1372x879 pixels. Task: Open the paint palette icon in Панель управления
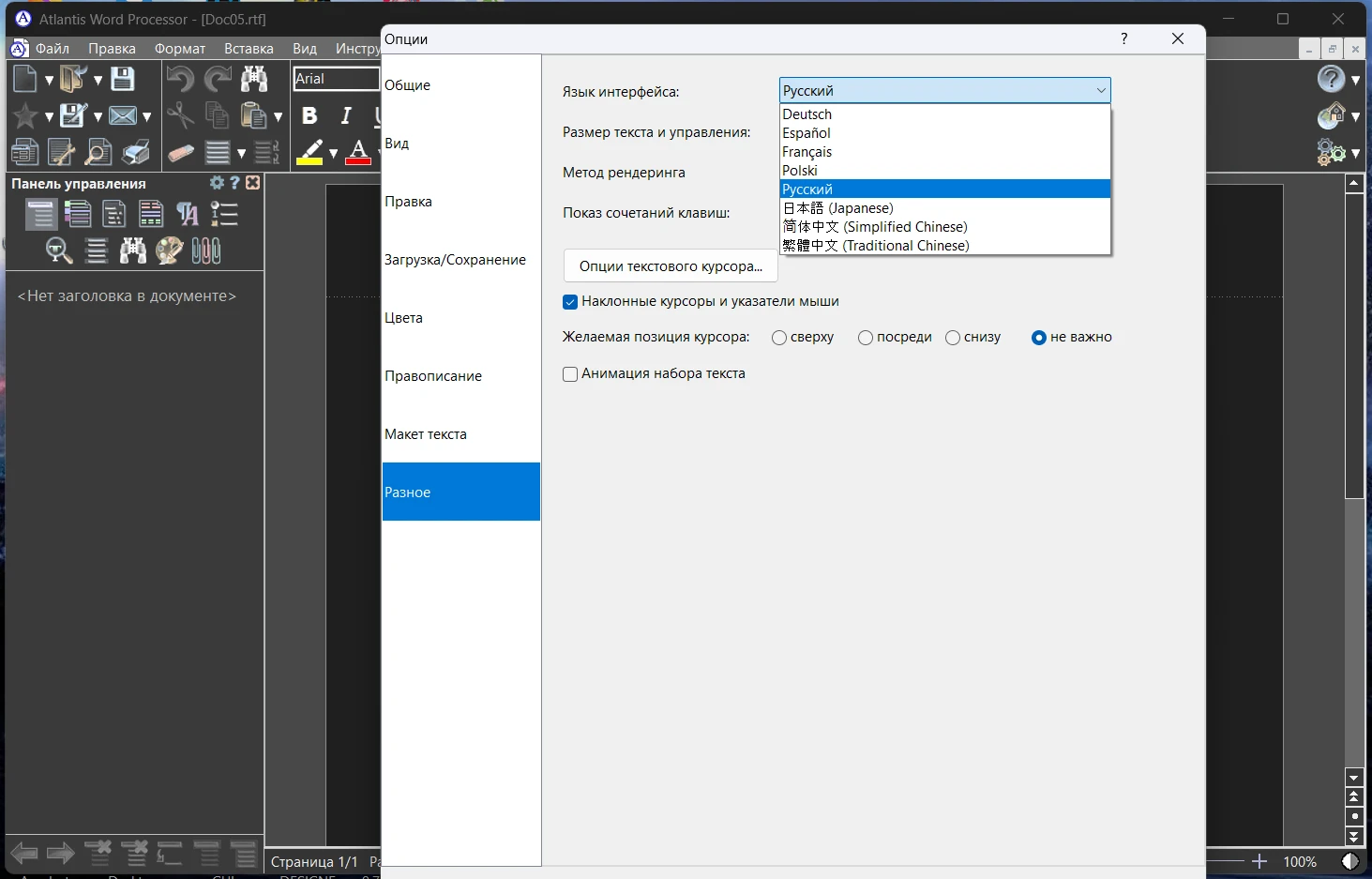[x=169, y=250]
